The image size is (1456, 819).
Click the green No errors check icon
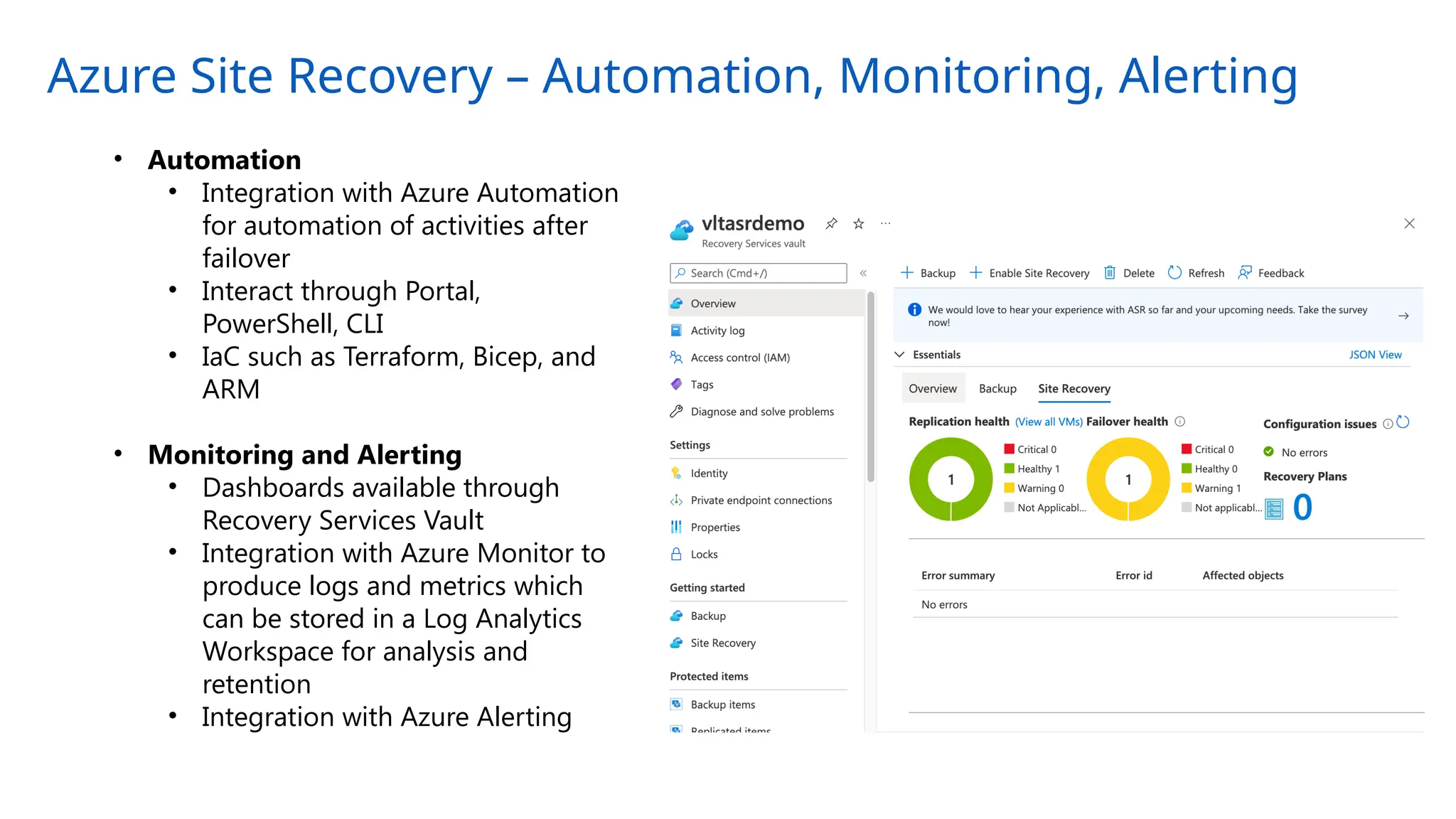(x=1269, y=452)
